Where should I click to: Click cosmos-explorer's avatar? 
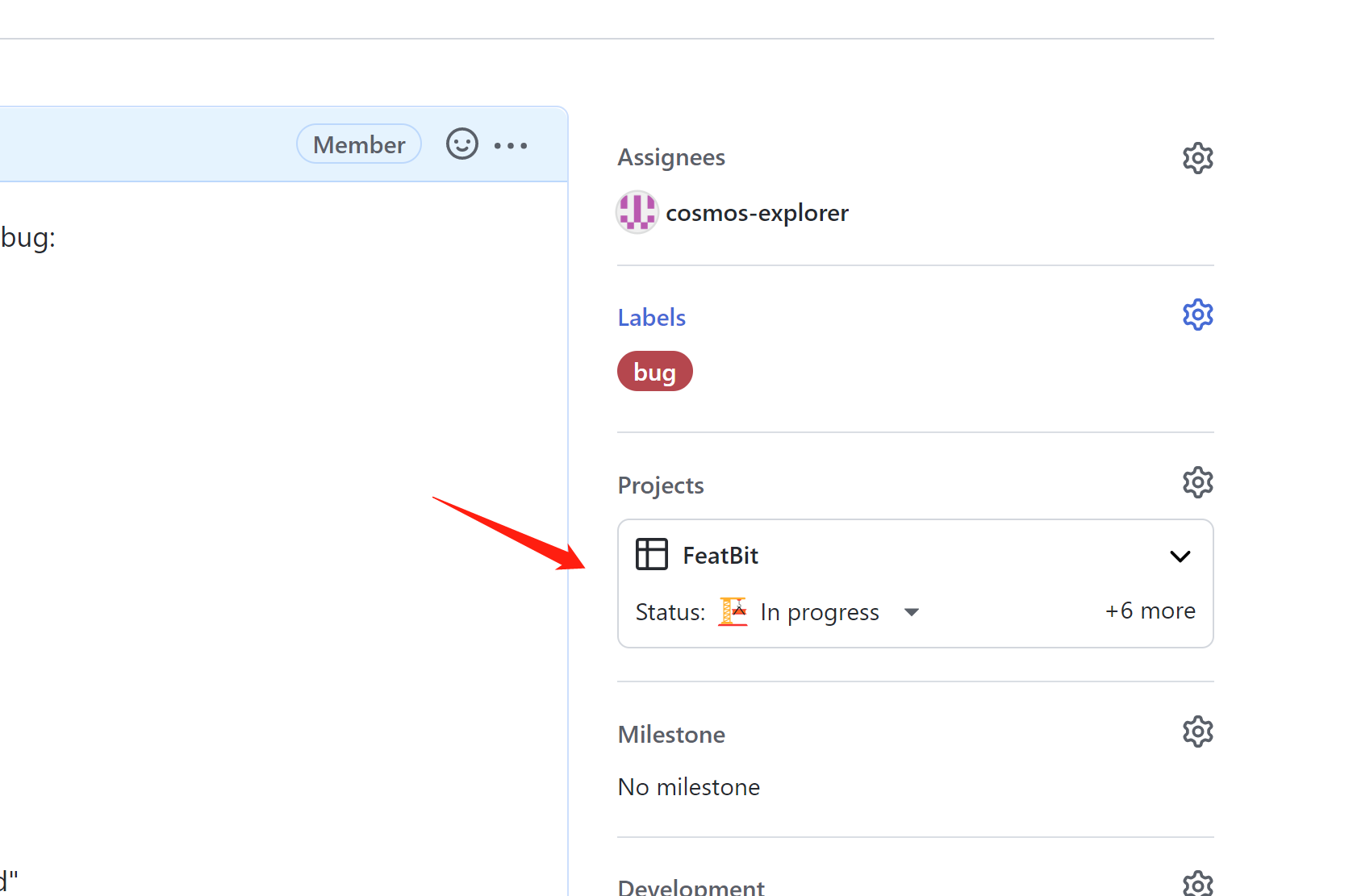click(x=637, y=212)
